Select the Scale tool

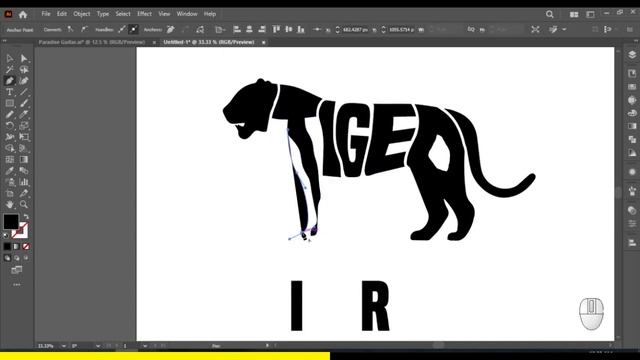(24, 126)
